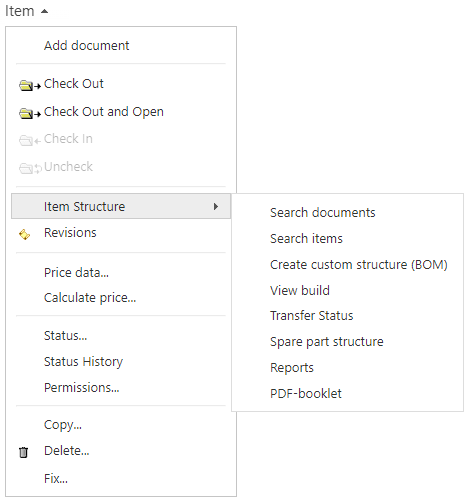Click the greyed Check In folder icon
Viewport: 467px width, 501px height.
tap(30, 140)
